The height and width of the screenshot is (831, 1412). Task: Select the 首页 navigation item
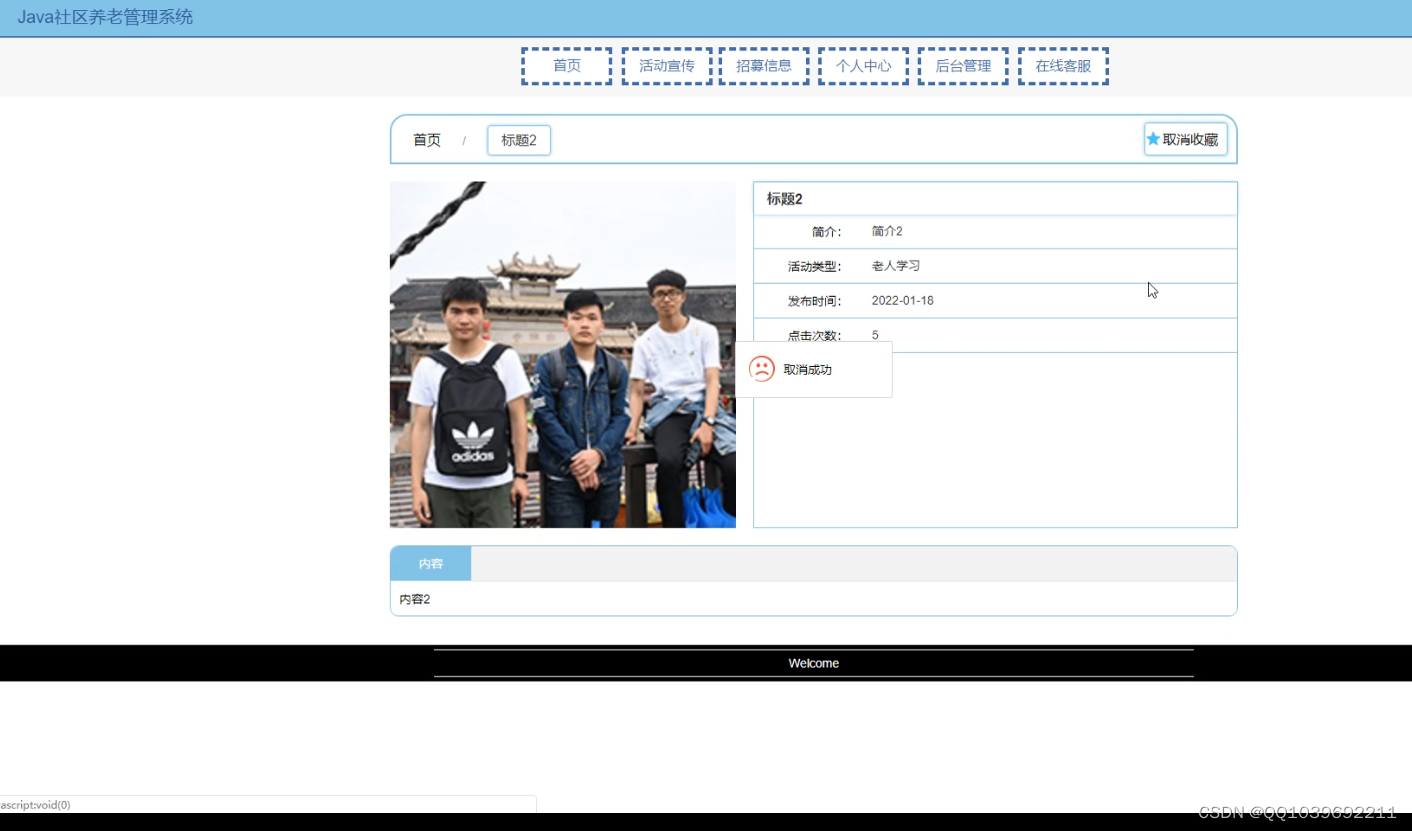566,65
